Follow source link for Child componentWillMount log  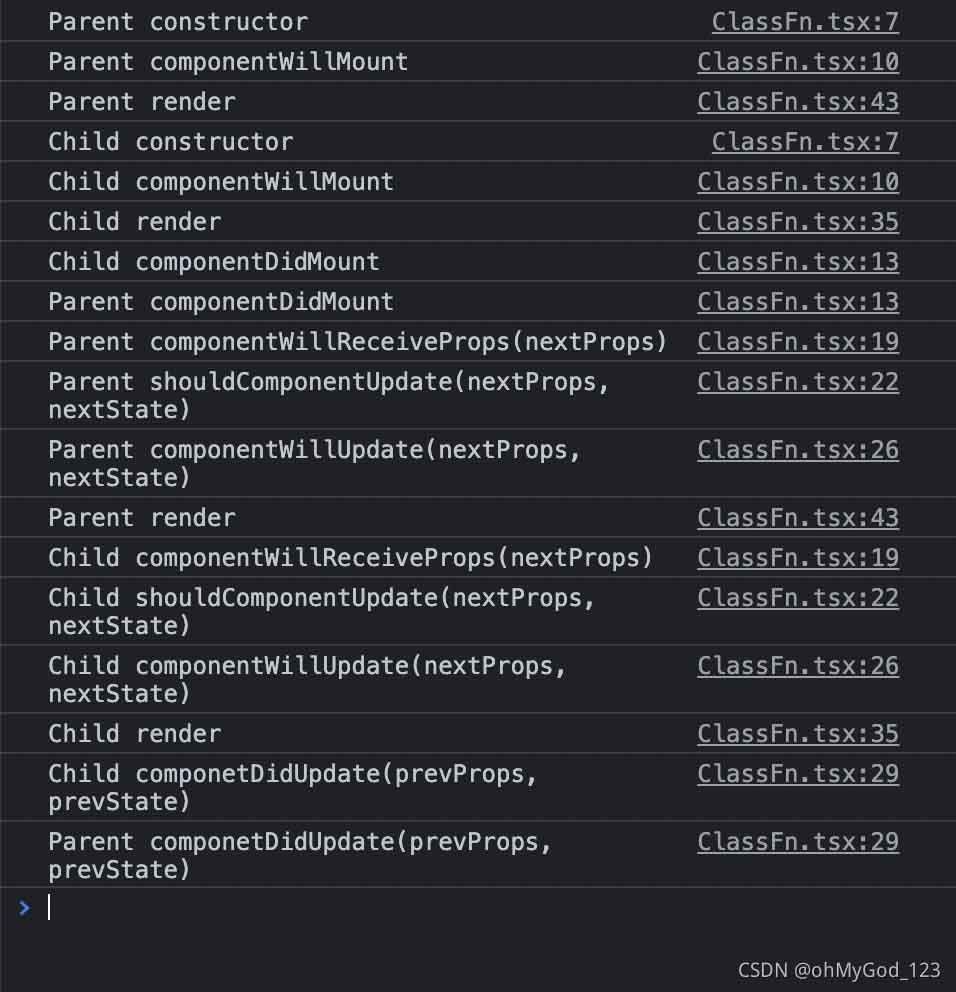click(x=798, y=182)
